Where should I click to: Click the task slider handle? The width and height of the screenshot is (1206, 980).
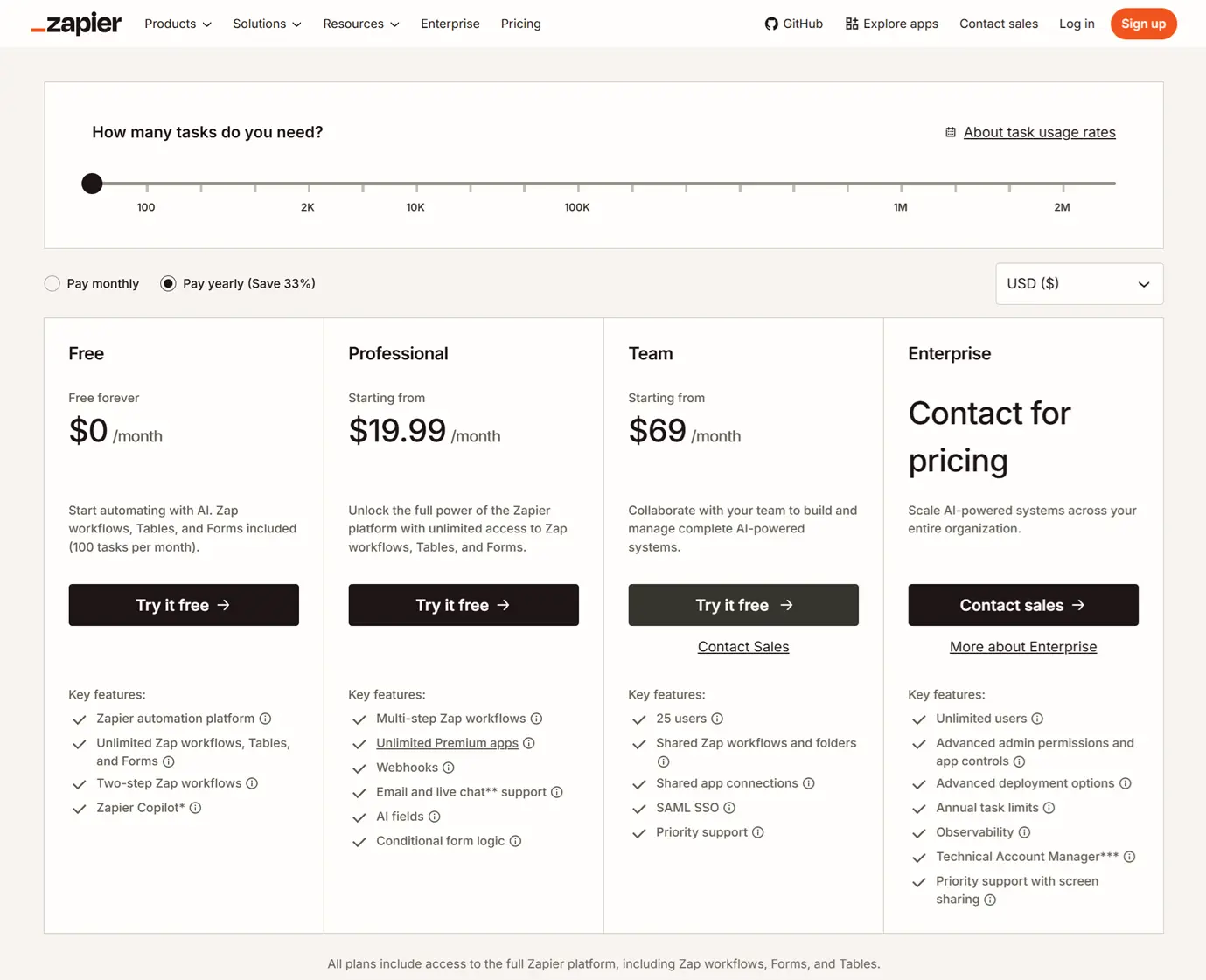92,184
